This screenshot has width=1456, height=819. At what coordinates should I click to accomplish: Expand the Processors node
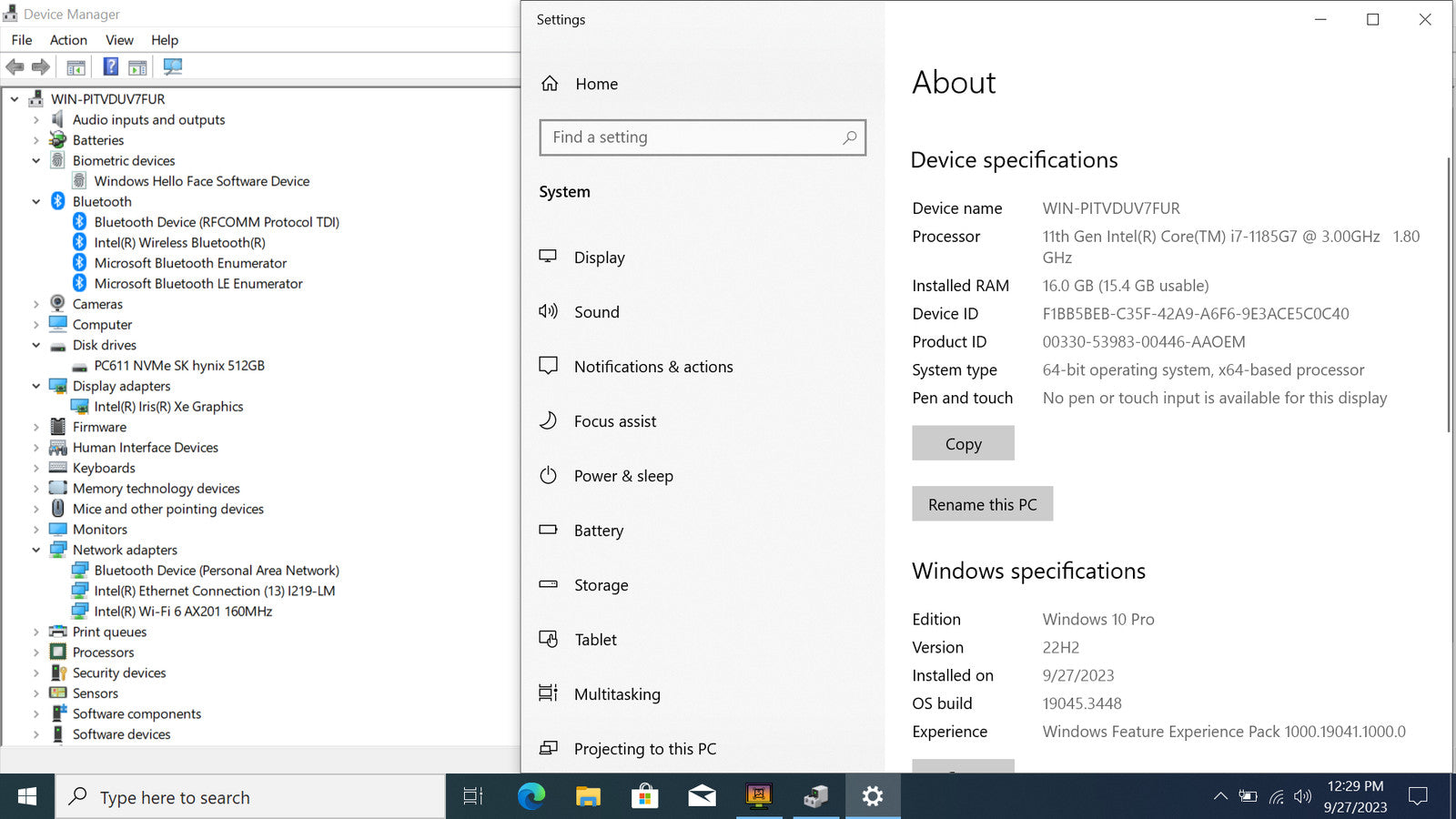(36, 652)
